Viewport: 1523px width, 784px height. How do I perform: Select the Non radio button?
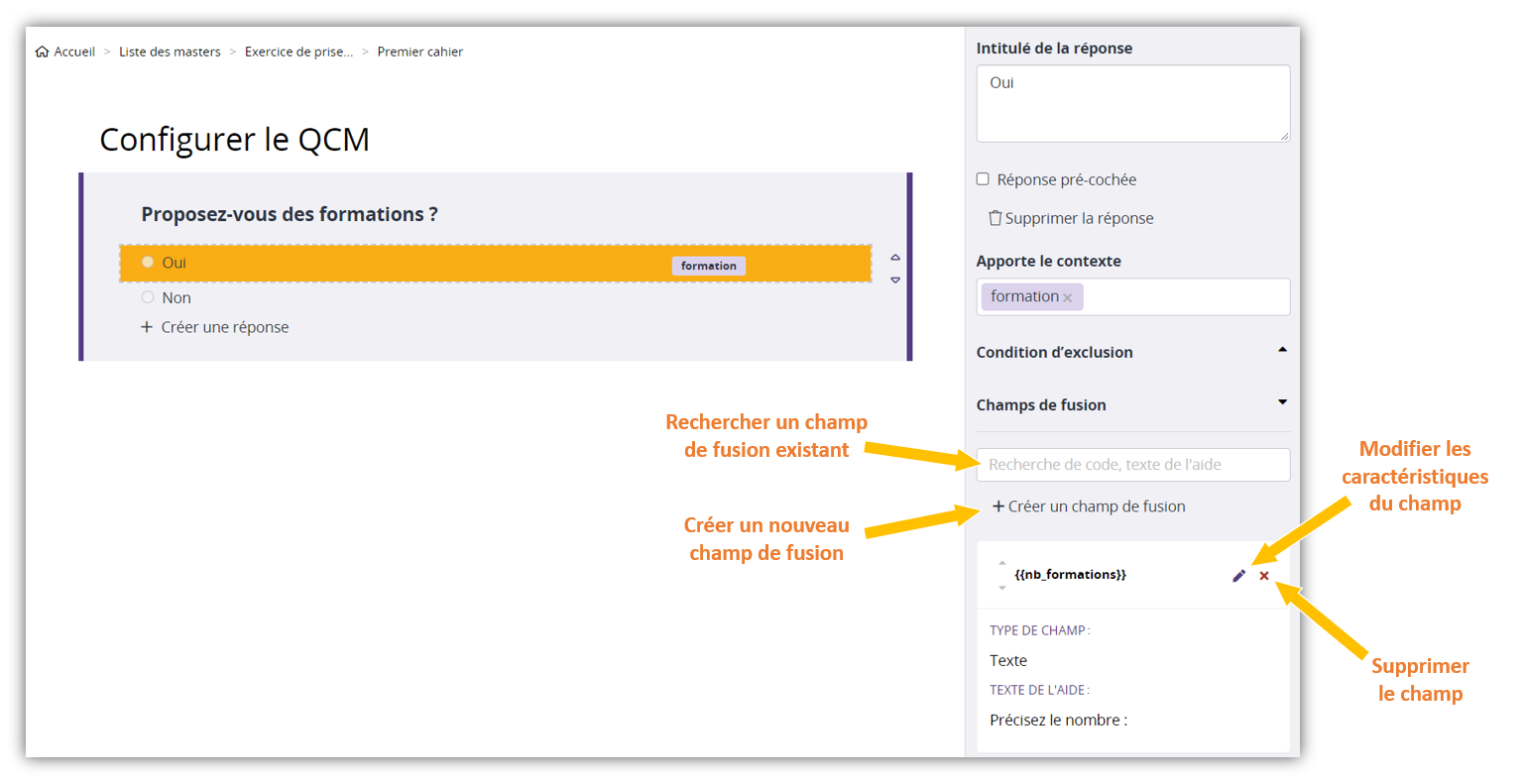click(x=148, y=297)
